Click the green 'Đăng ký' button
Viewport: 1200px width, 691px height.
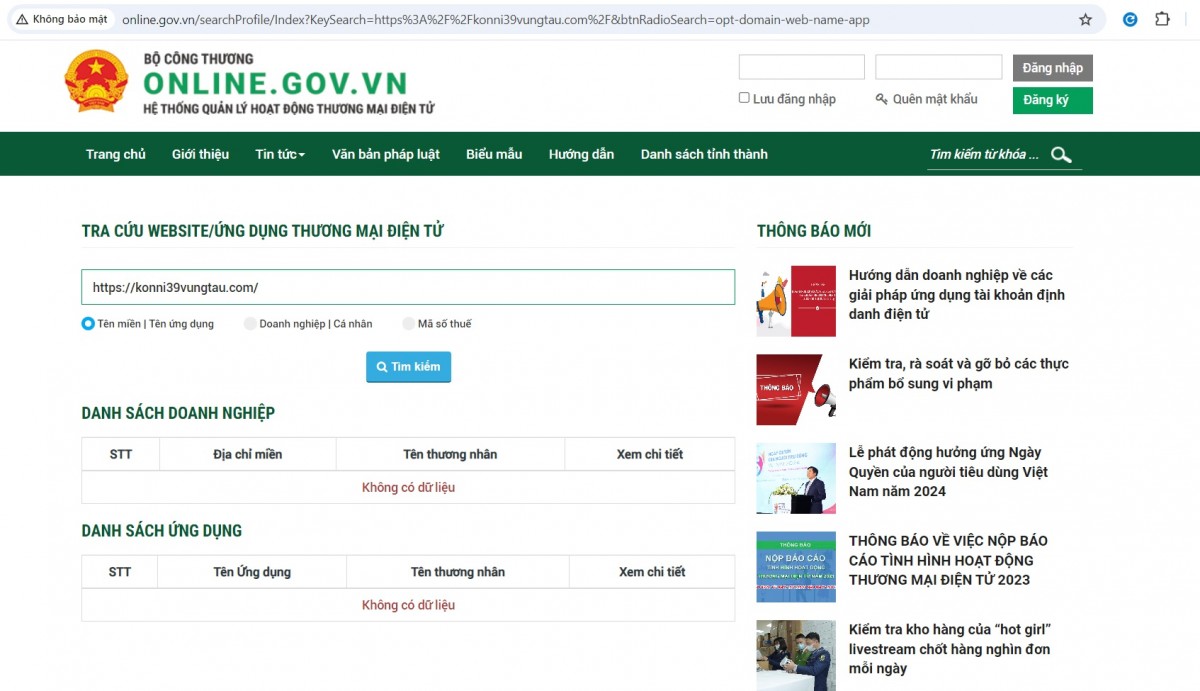(1052, 100)
